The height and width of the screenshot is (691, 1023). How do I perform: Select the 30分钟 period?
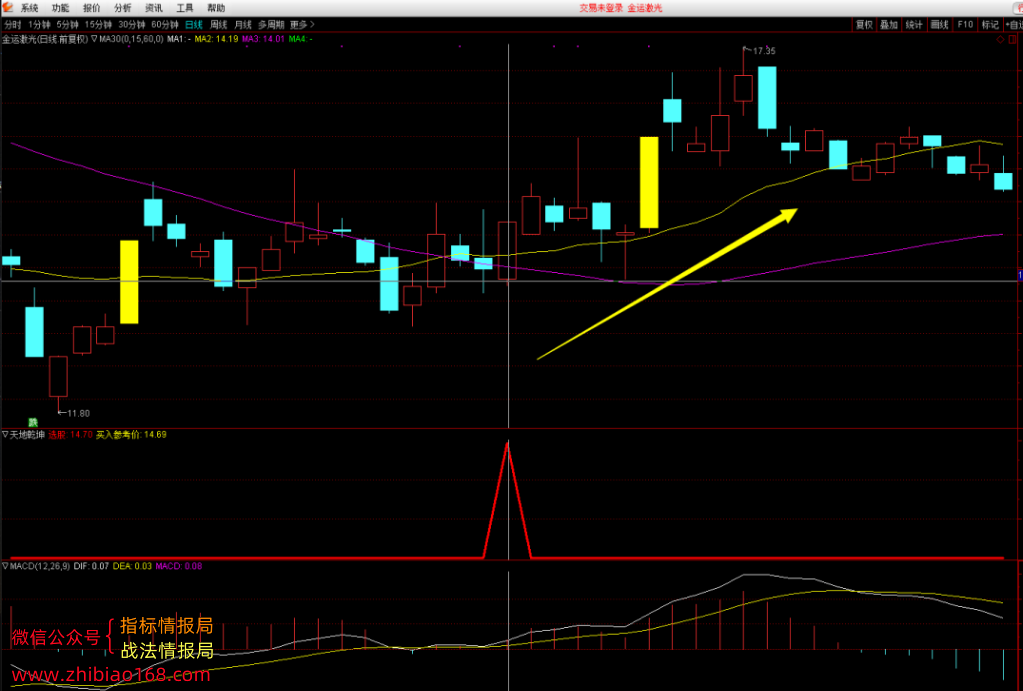(x=132, y=25)
